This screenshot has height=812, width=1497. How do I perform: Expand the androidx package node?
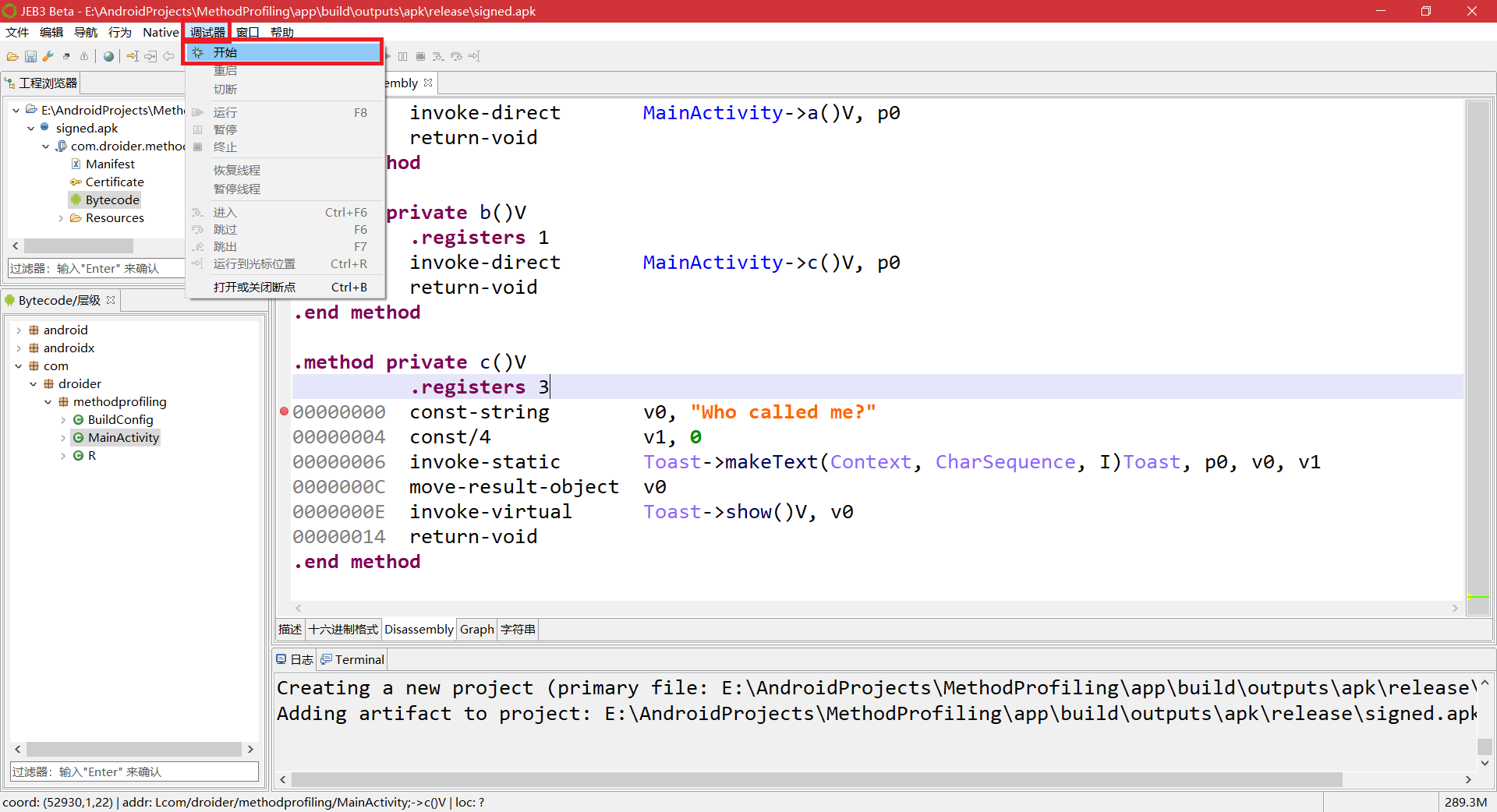coord(19,348)
